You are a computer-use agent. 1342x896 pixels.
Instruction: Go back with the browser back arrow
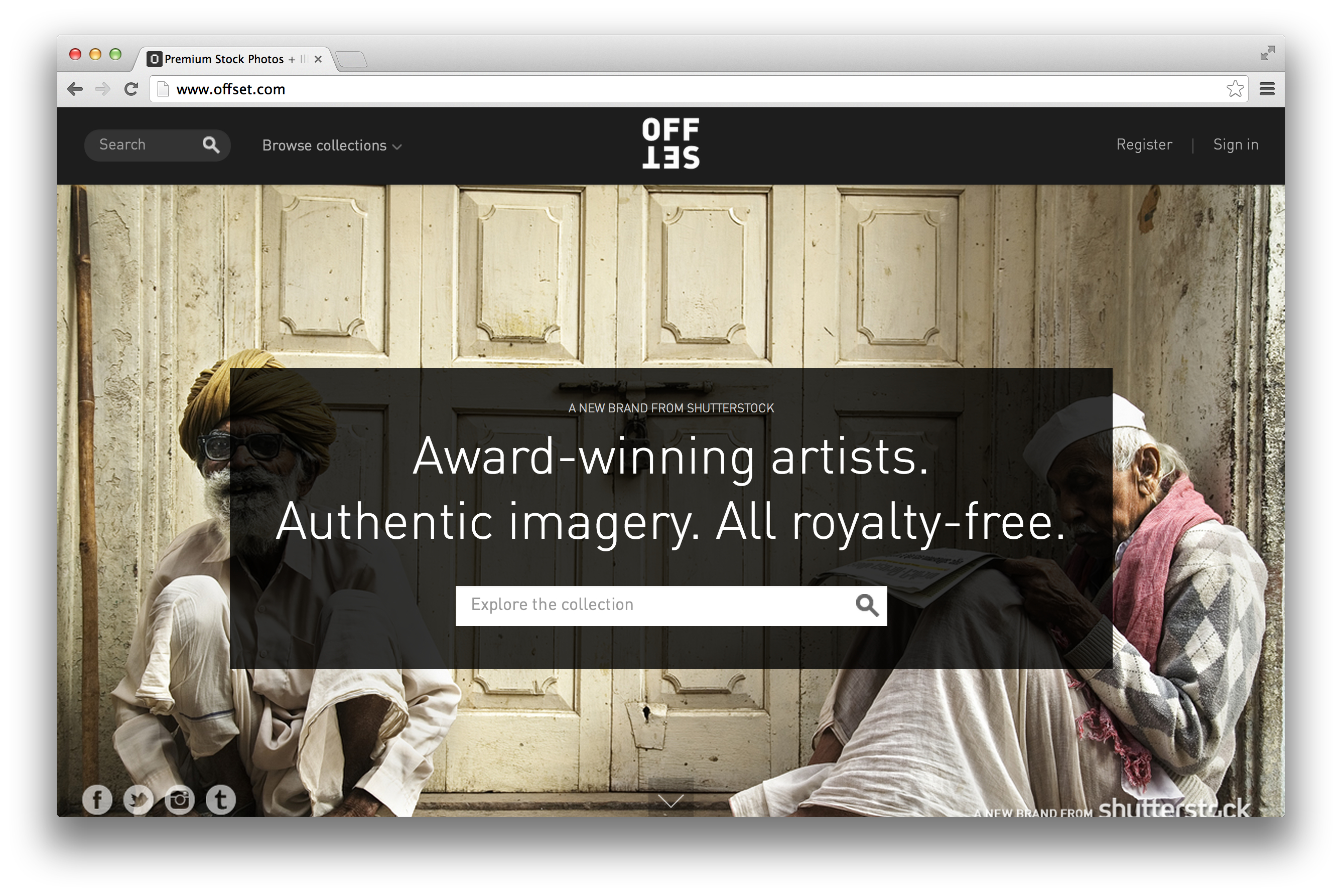(75, 89)
